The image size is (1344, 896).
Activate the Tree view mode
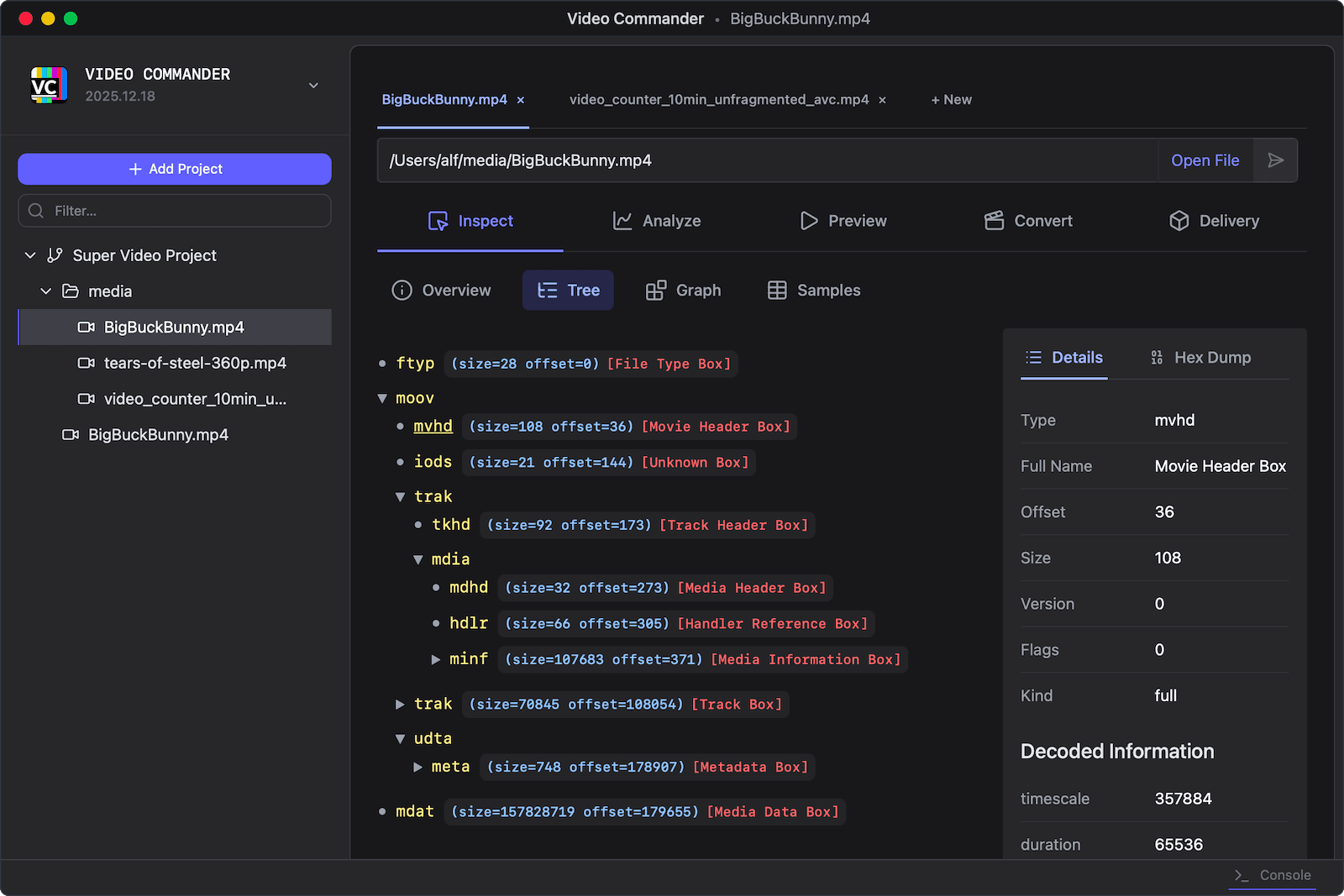(x=568, y=290)
